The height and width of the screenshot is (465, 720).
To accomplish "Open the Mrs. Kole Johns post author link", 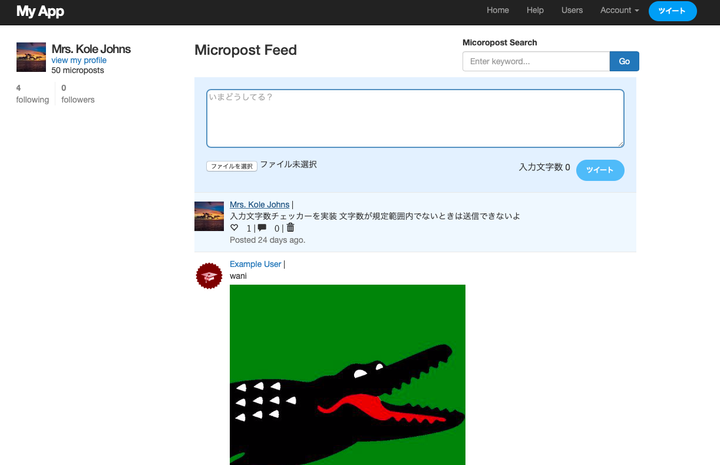I will [x=259, y=204].
